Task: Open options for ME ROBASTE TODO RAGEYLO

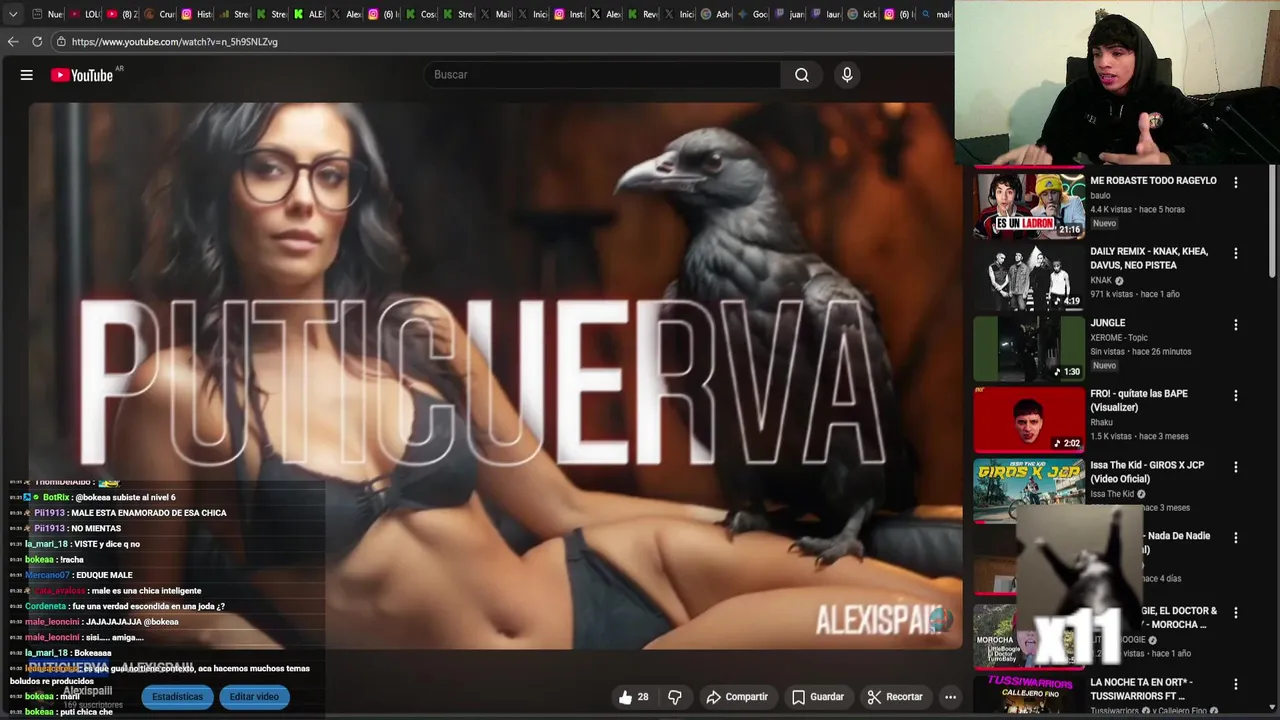Action: (x=1236, y=183)
